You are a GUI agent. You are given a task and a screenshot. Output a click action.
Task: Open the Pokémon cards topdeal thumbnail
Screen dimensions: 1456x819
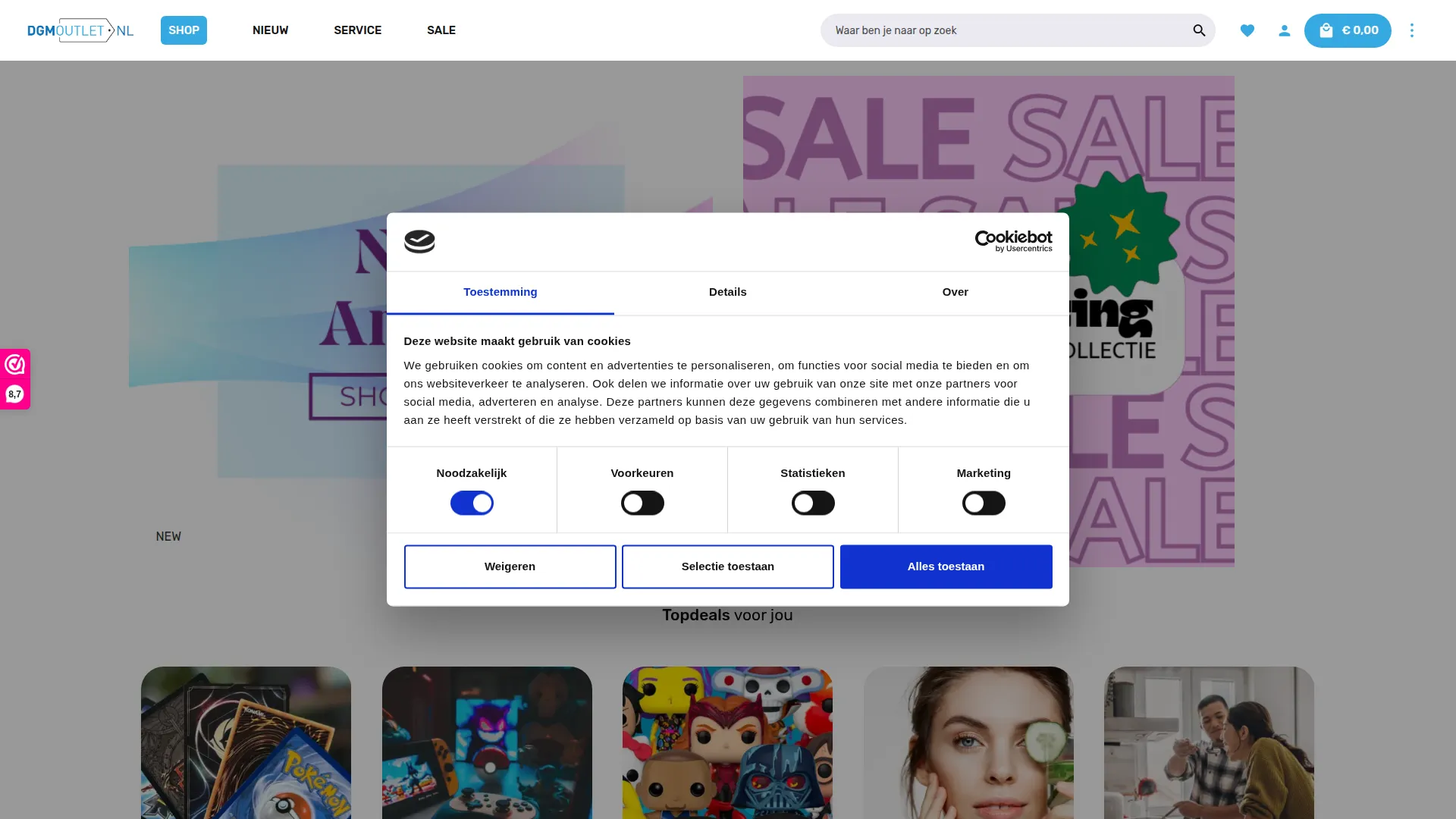(246, 742)
